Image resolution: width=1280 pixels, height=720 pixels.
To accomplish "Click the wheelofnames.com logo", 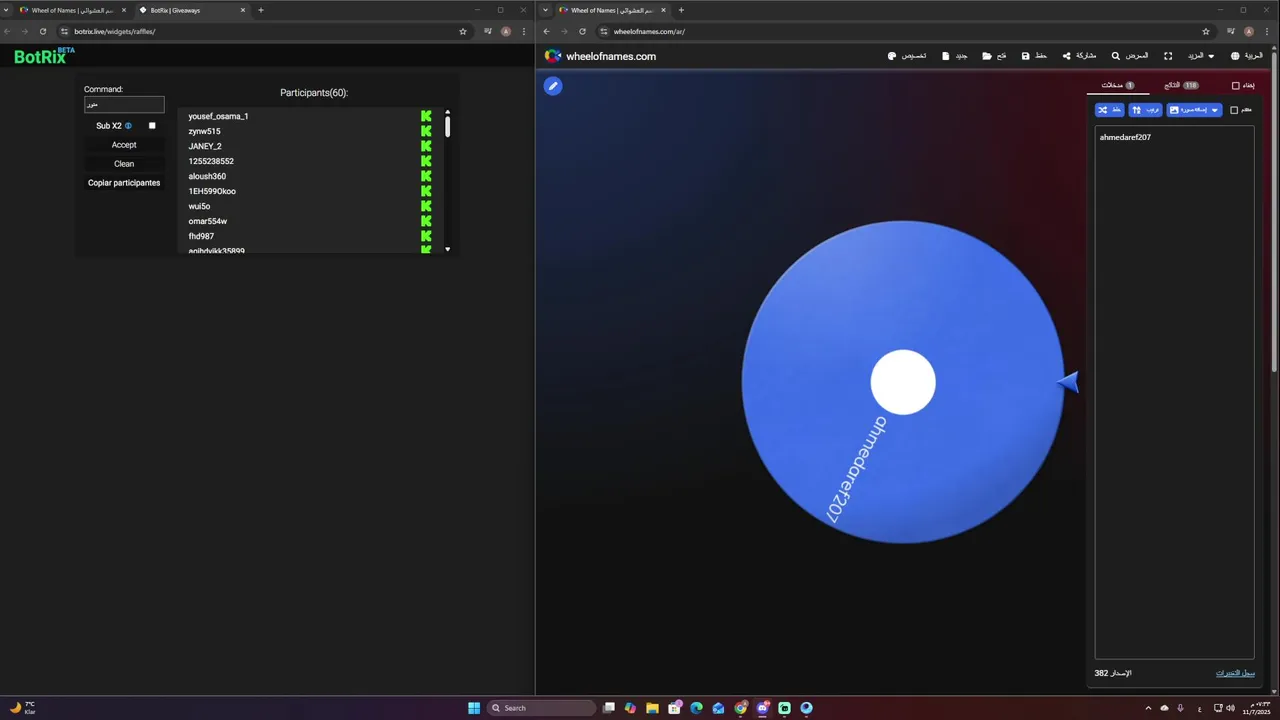I will point(600,56).
